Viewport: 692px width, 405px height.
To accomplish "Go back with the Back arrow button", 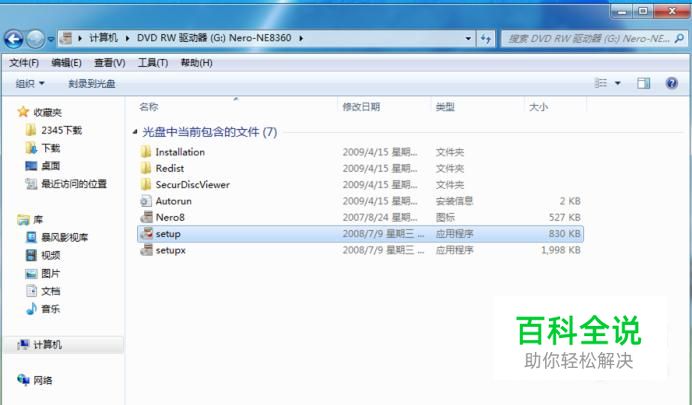I will tap(14, 39).
